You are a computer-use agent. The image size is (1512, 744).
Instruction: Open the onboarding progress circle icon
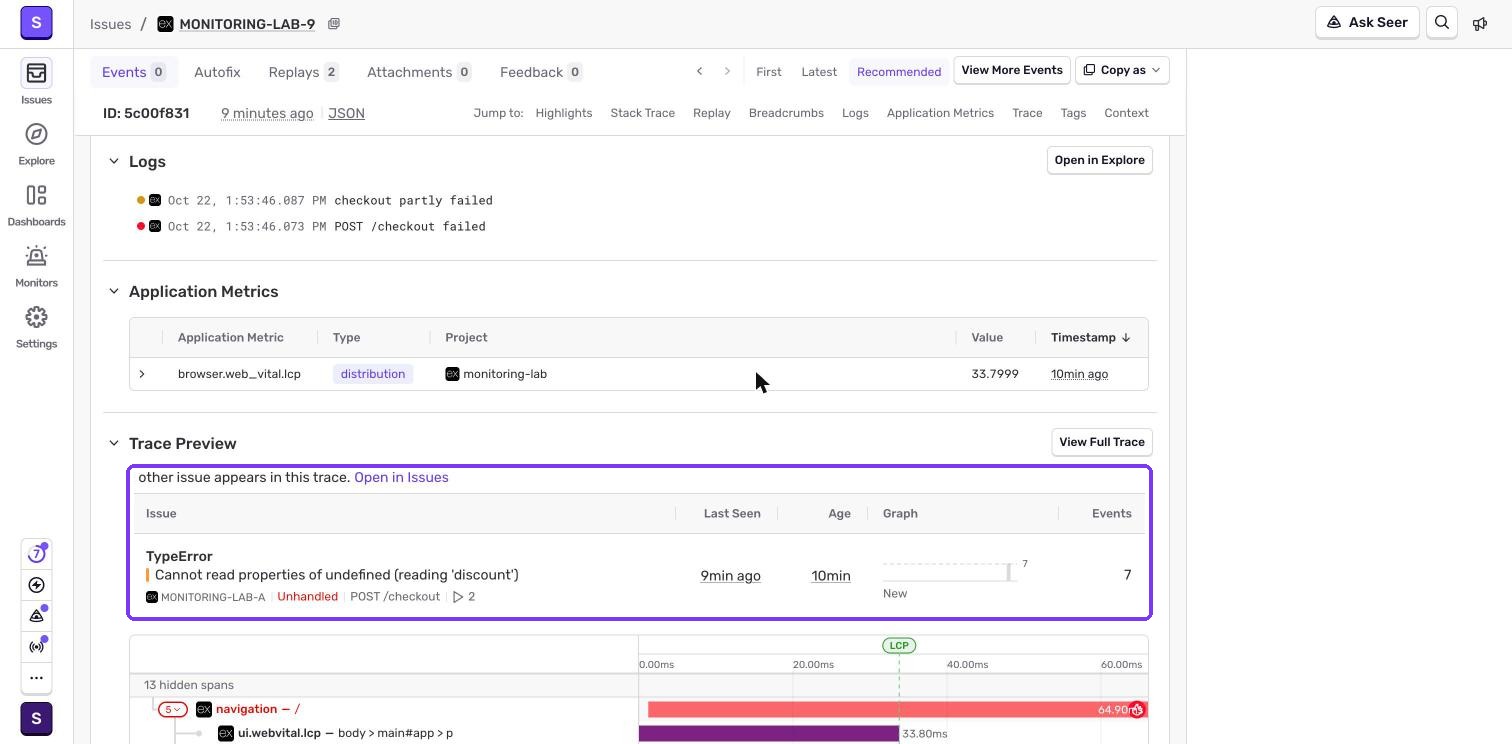[36, 554]
